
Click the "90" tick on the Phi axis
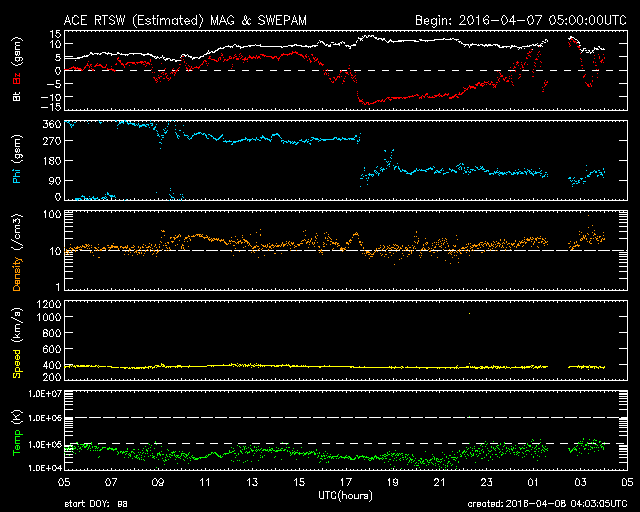55,180
